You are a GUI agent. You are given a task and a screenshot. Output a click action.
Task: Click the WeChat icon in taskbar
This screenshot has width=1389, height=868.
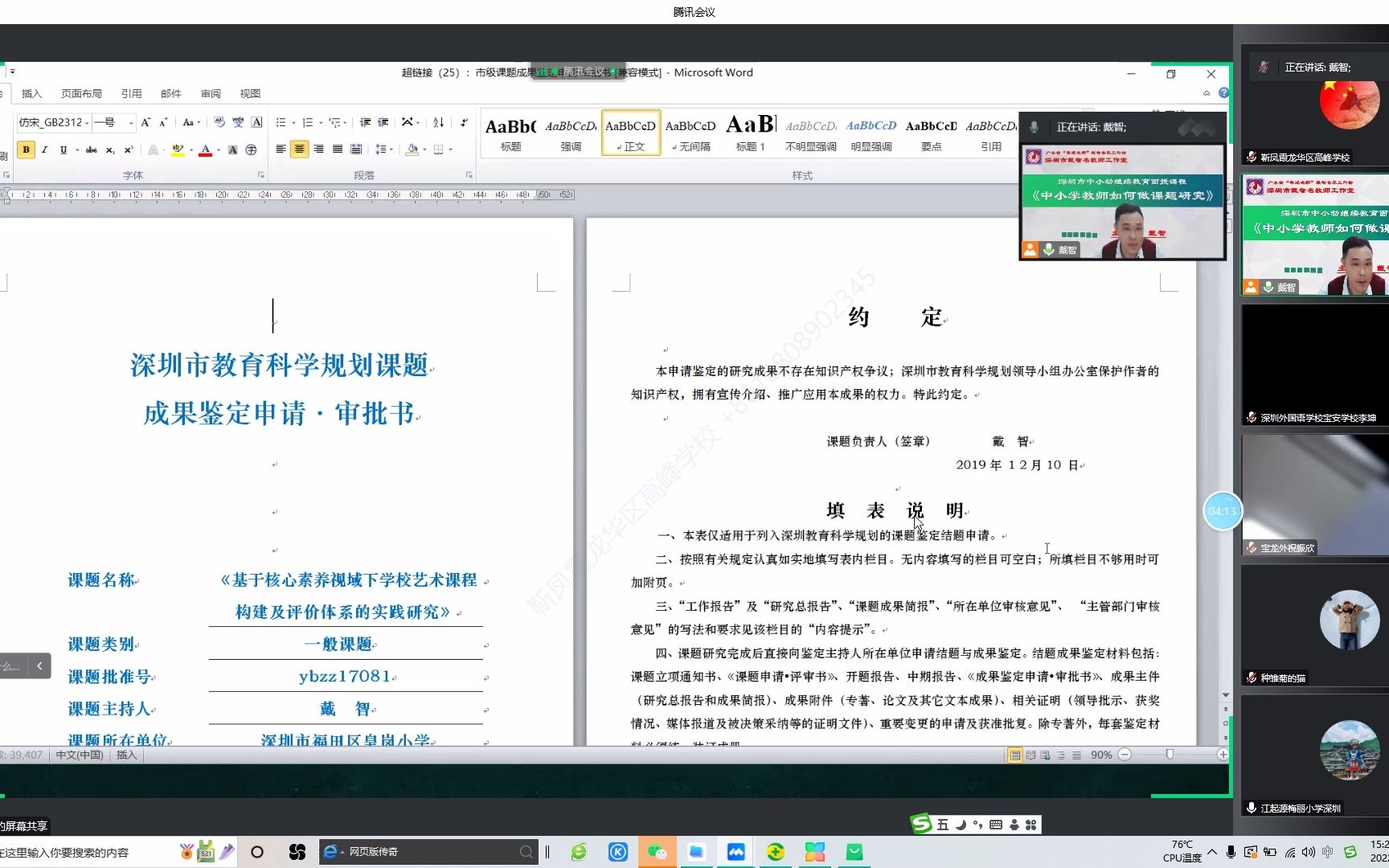(657, 852)
